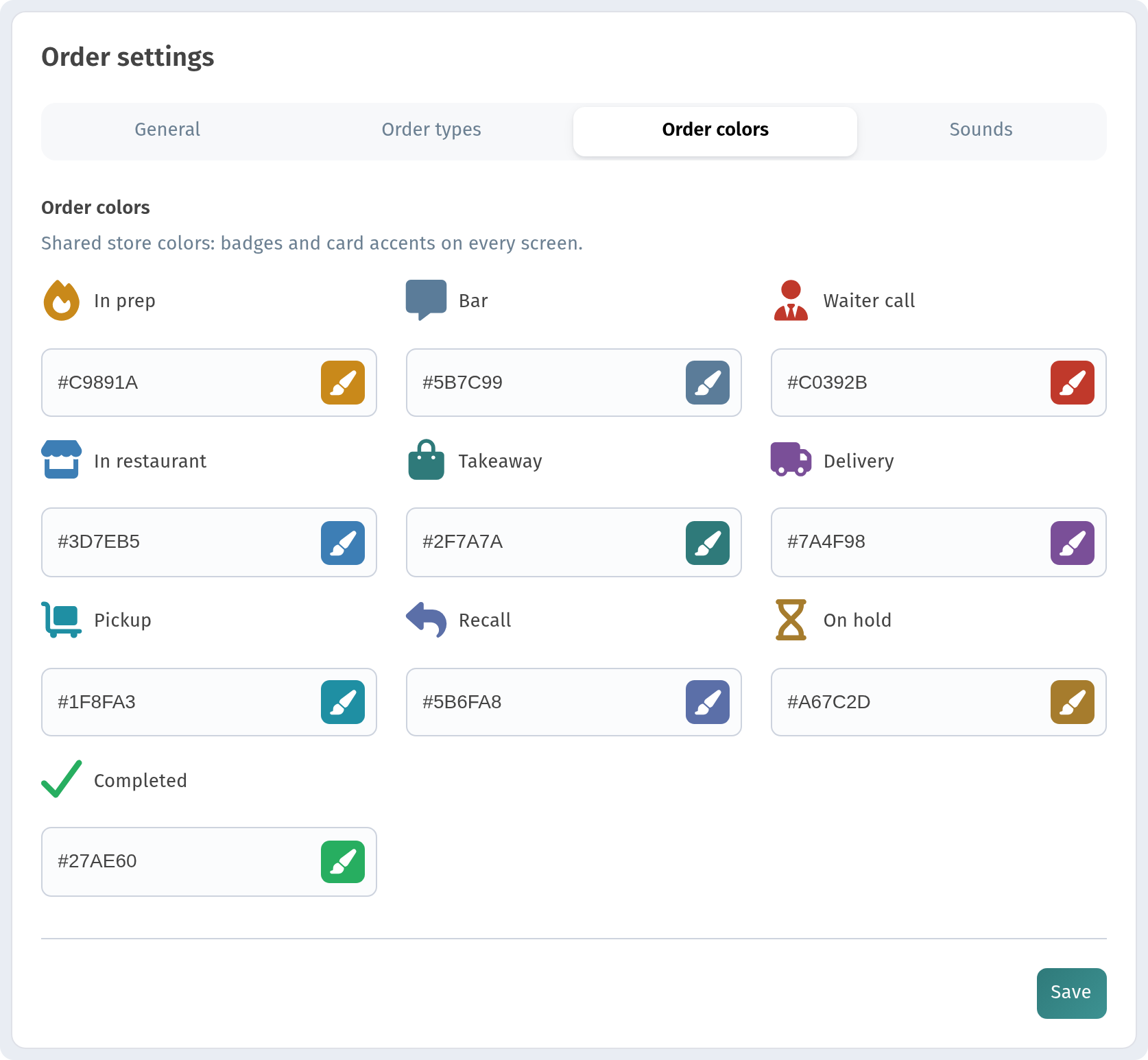The width and height of the screenshot is (1148, 1060).
Task: Click the Completed checkmark icon
Action: [62, 779]
